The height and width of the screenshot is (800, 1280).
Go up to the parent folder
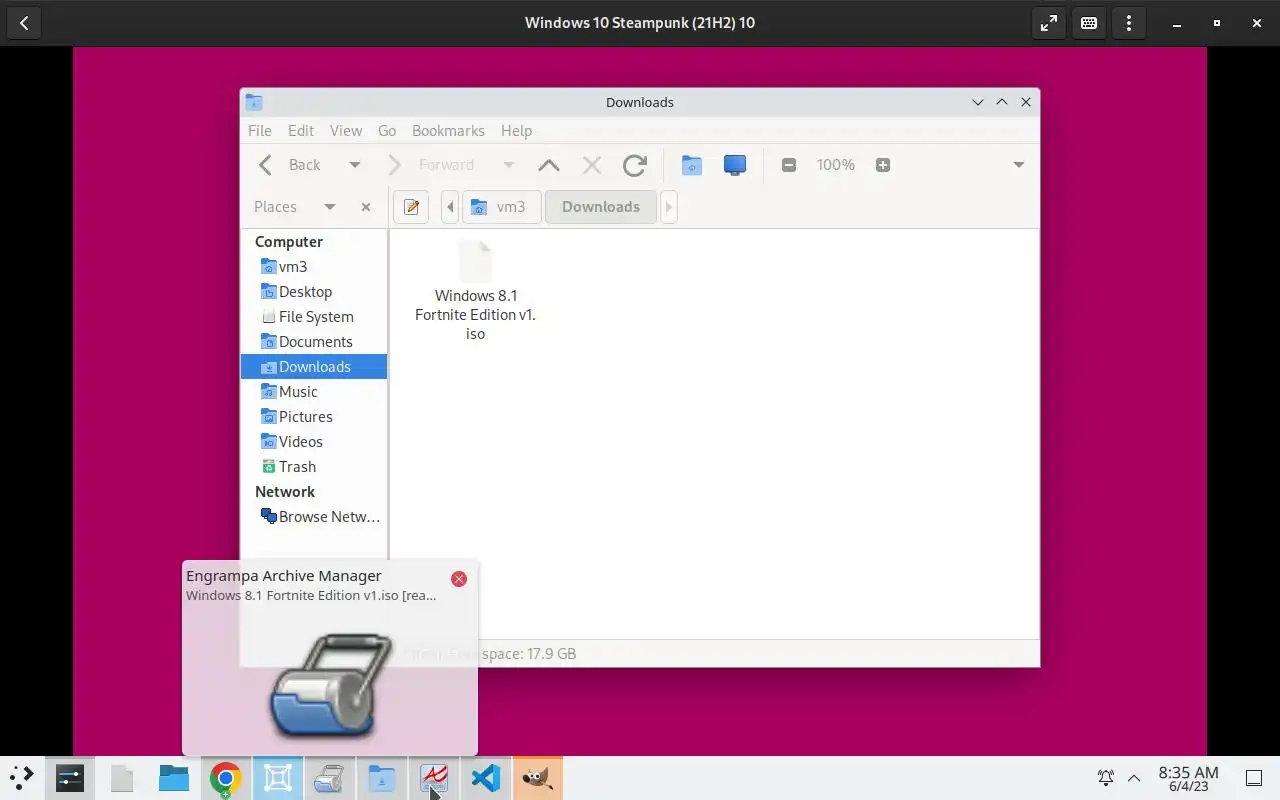tap(549, 165)
